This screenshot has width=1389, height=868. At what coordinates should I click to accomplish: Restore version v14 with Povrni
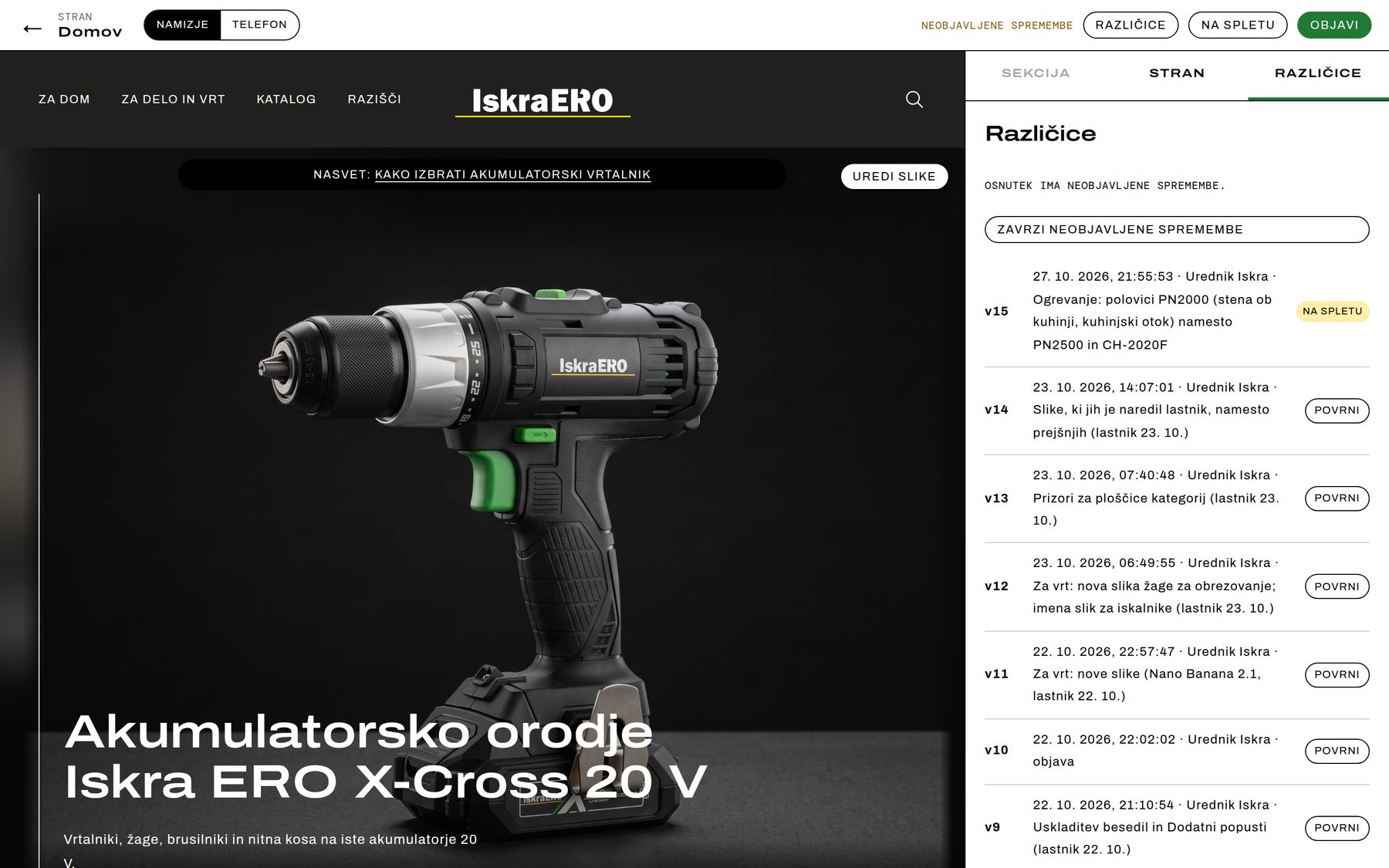[x=1337, y=410]
